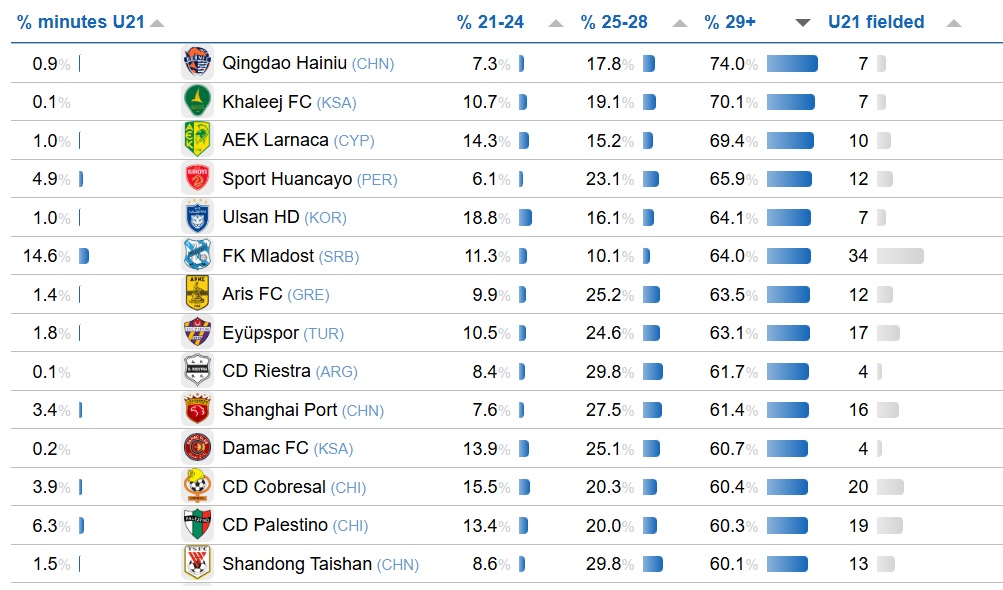Viewport: 1003px width, 590px height.
Task: Open the Shandong Taishan team link
Action: coord(297,564)
